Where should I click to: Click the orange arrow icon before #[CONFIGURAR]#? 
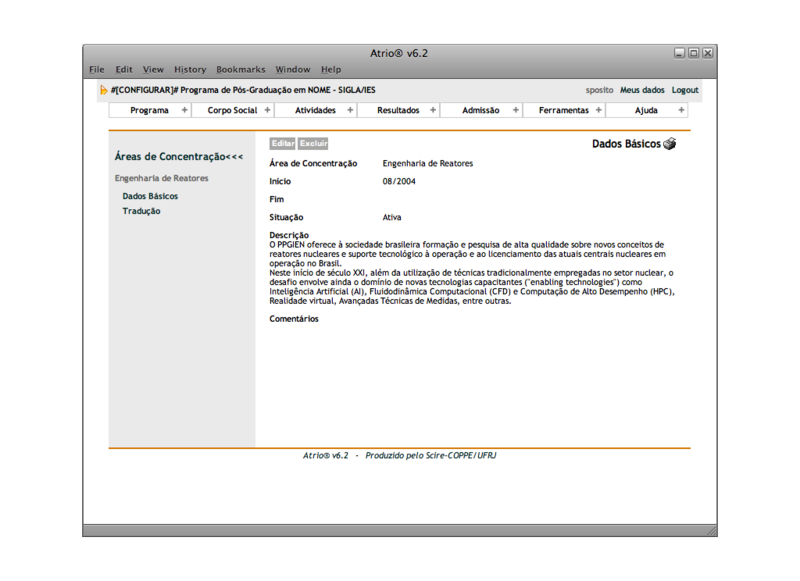[104, 90]
